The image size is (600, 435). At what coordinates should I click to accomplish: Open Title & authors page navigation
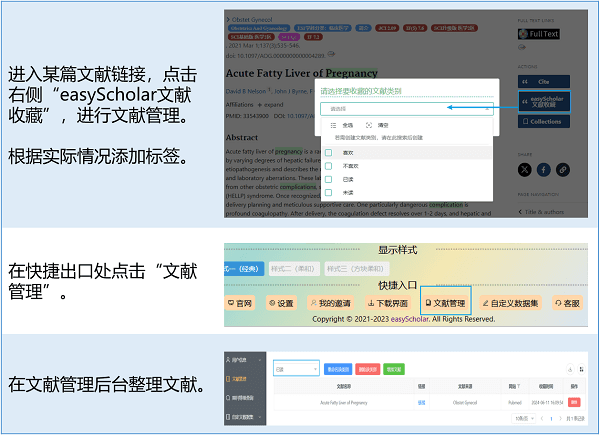[x=541, y=212]
